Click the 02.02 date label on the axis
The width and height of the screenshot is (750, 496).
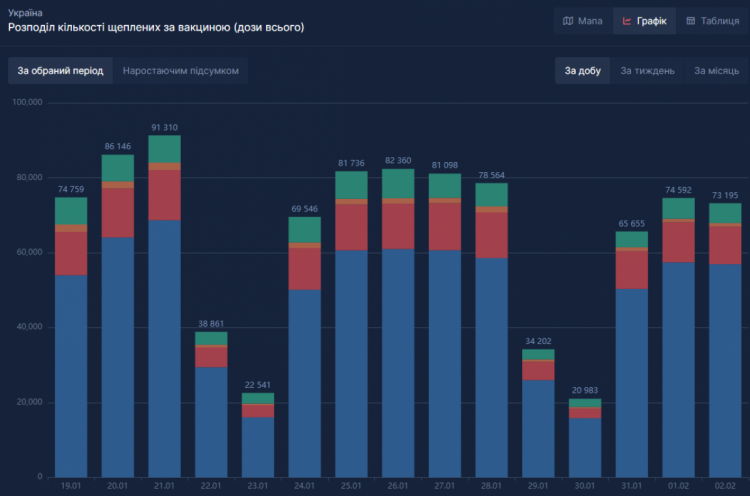[x=725, y=487]
